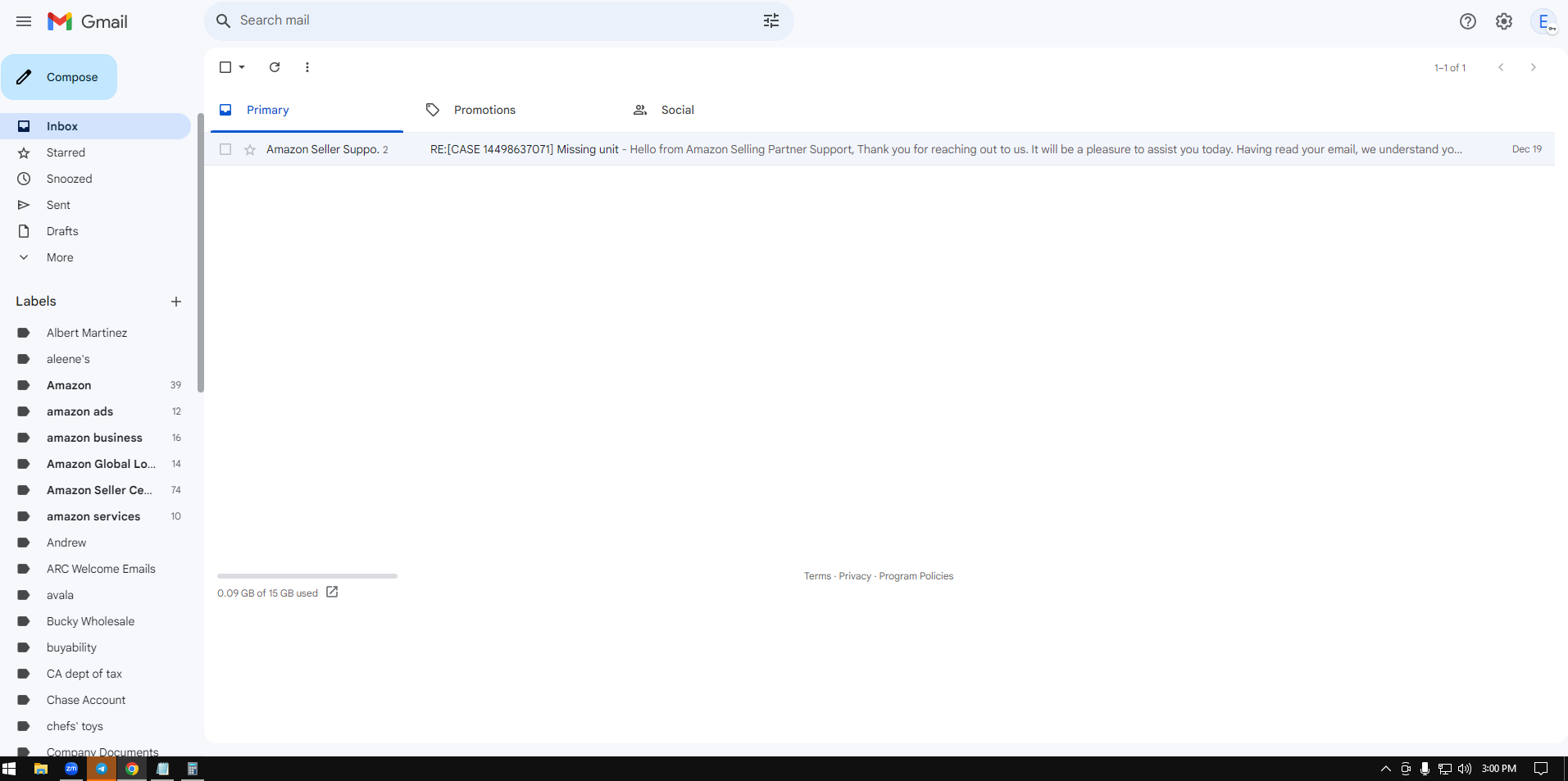Open Settings gear icon
Image resolution: width=1568 pixels, height=781 pixels.
point(1503,21)
